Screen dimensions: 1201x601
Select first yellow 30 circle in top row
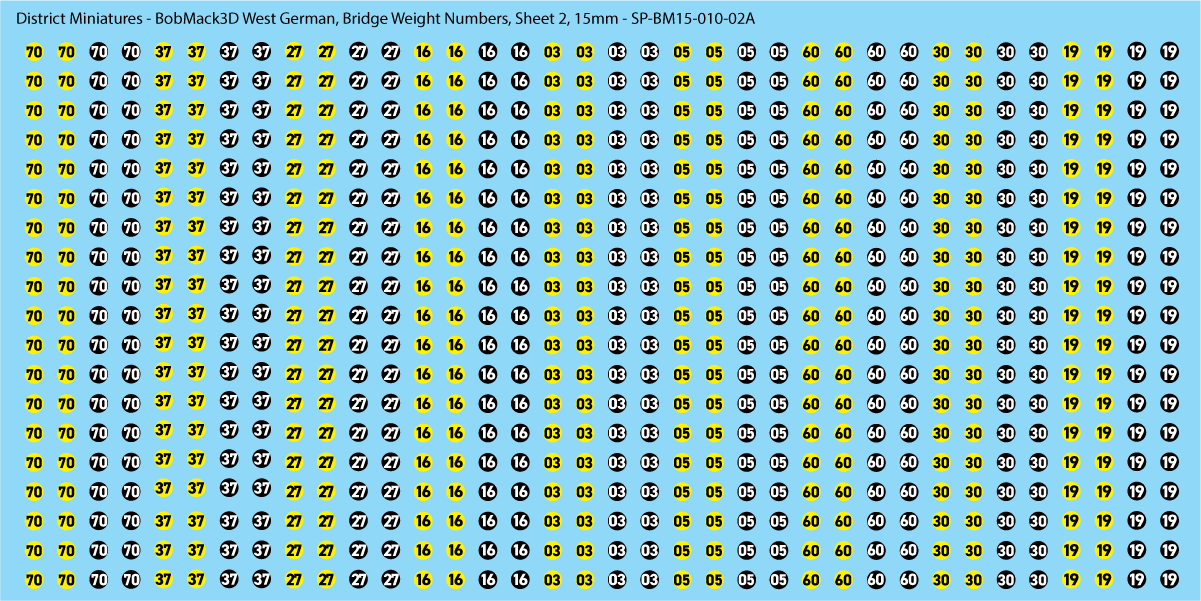pyautogui.click(x=941, y=52)
